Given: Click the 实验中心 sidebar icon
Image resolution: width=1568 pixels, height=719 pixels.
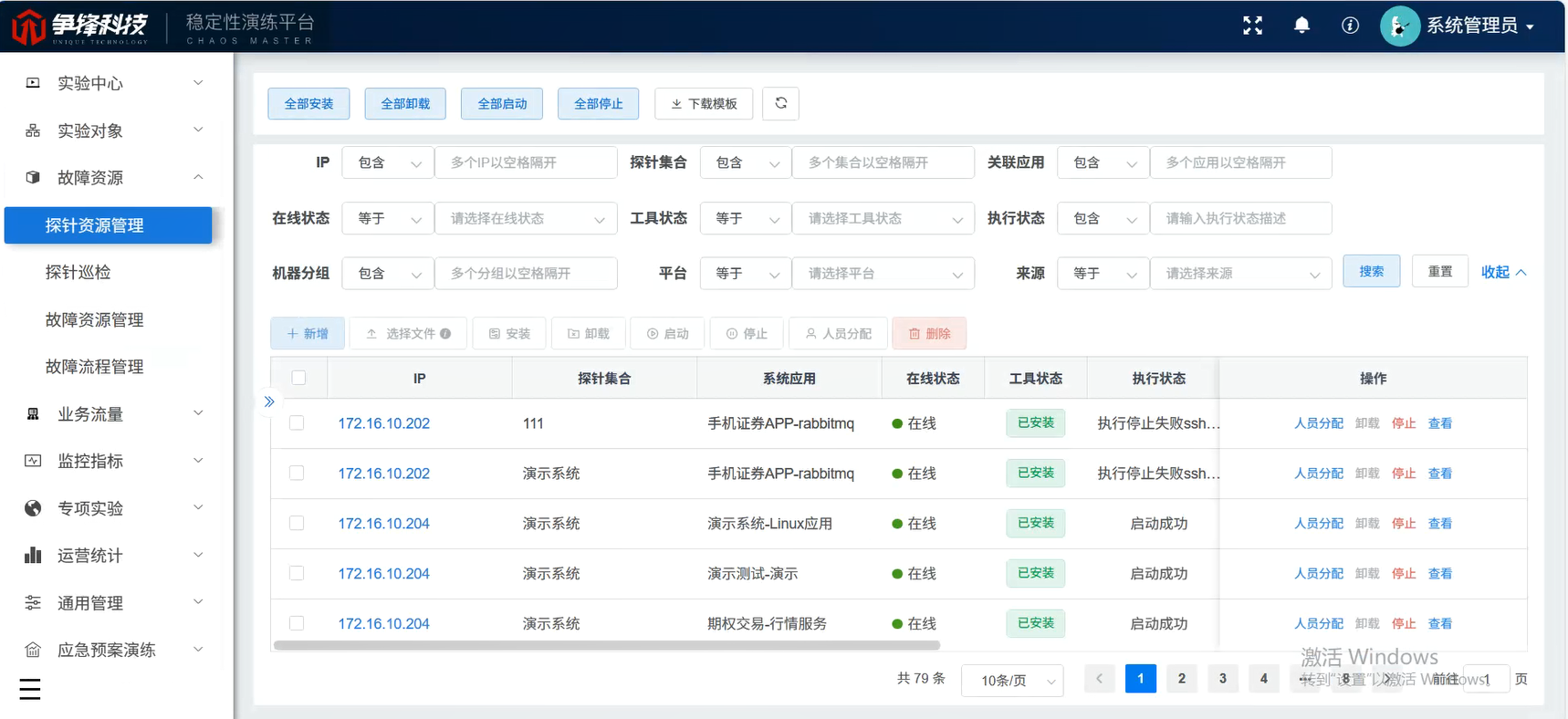Looking at the screenshot, I should click(33, 83).
